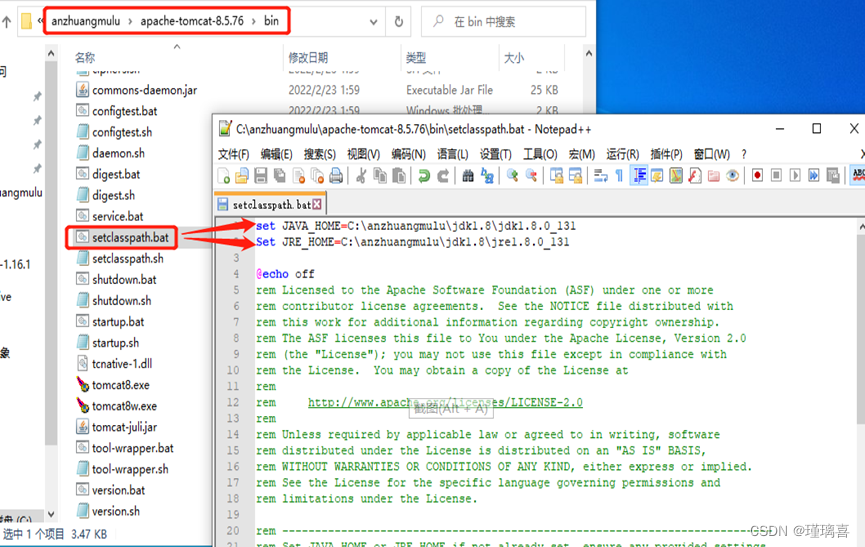Toggle the function list panel icon
865x547 pixels.
point(695,176)
